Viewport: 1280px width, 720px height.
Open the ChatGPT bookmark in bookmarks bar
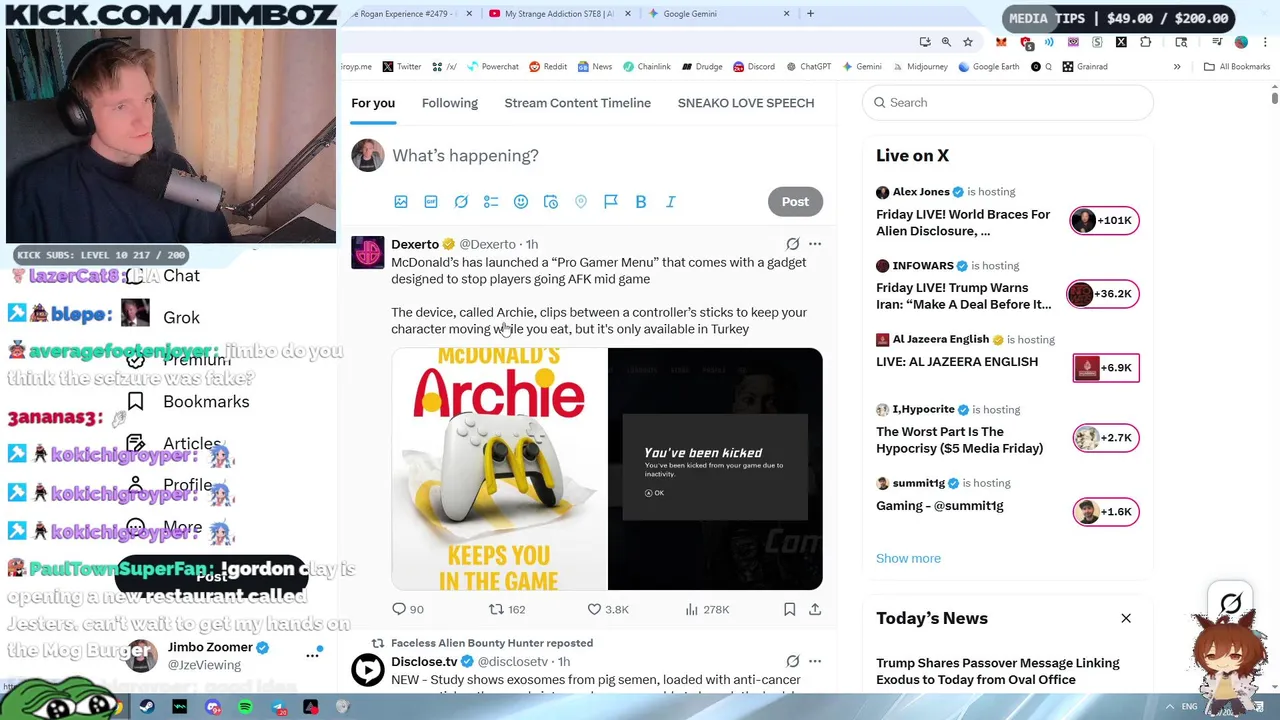point(808,67)
